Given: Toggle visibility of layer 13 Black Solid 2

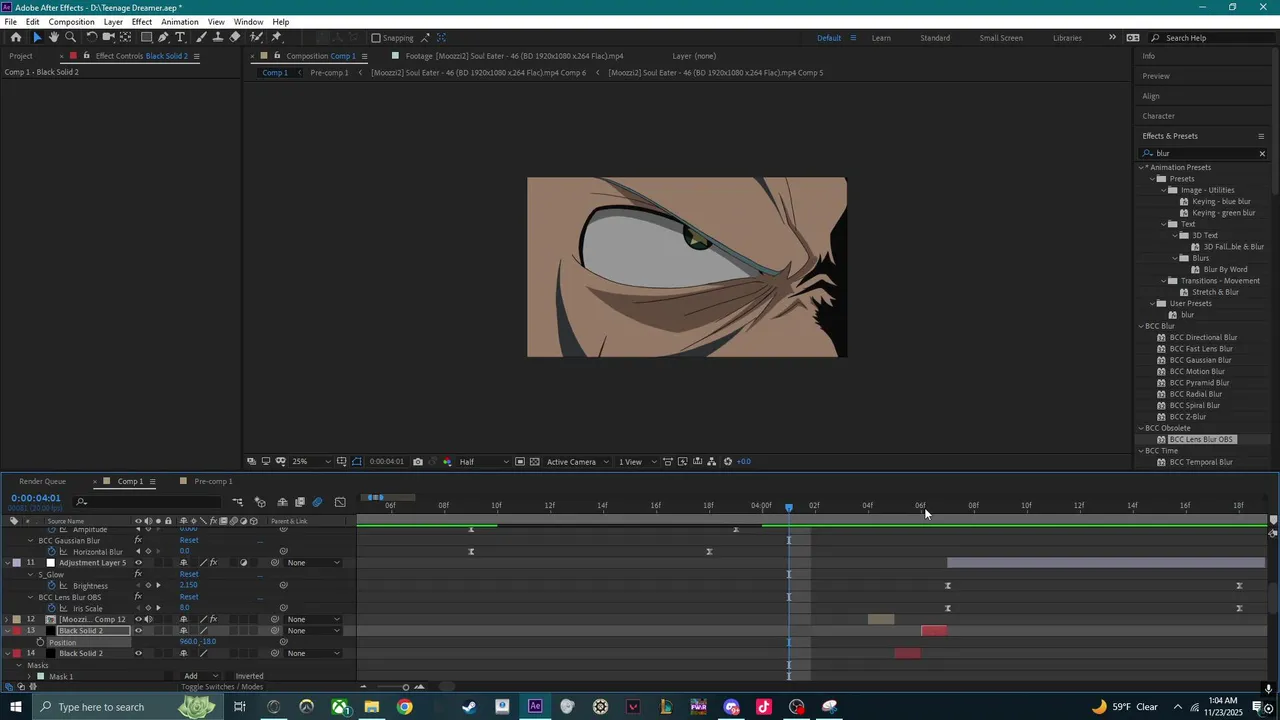Looking at the screenshot, I should (x=138, y=631).
